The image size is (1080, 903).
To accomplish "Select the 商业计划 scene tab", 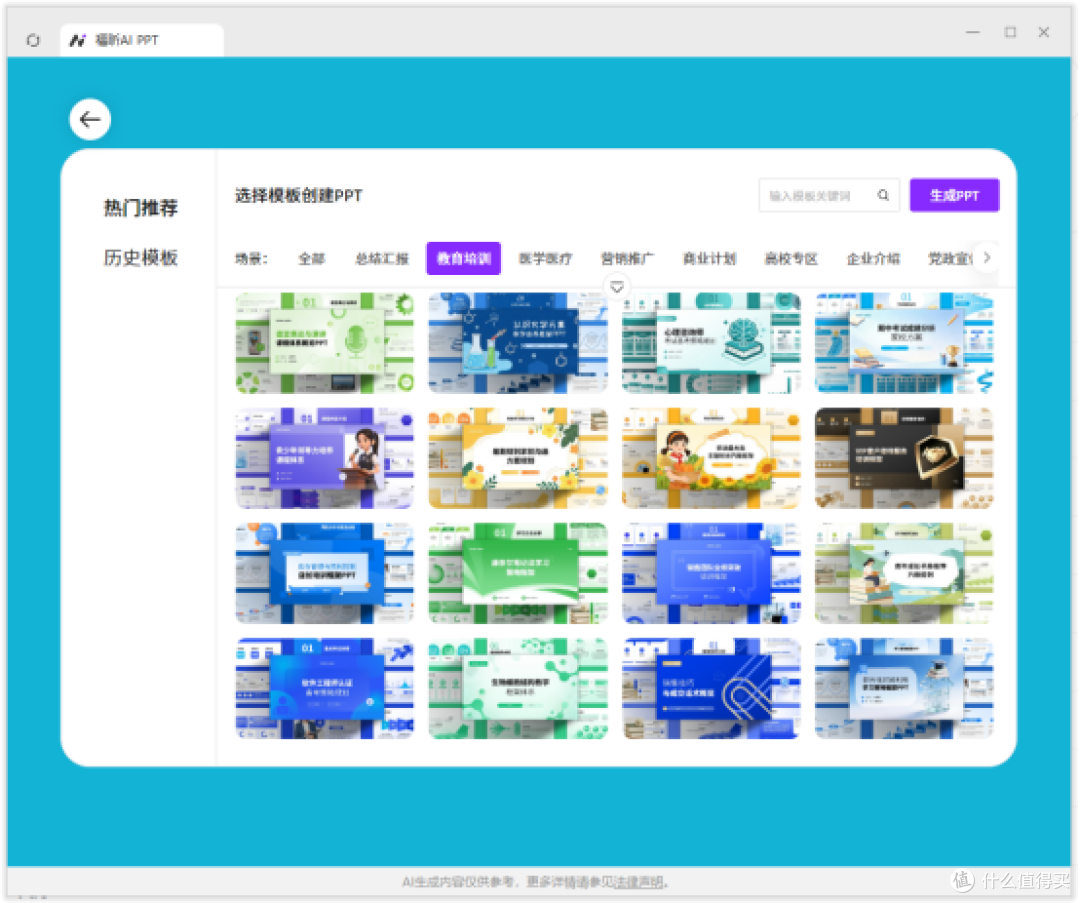I will [x=709, y=259].
